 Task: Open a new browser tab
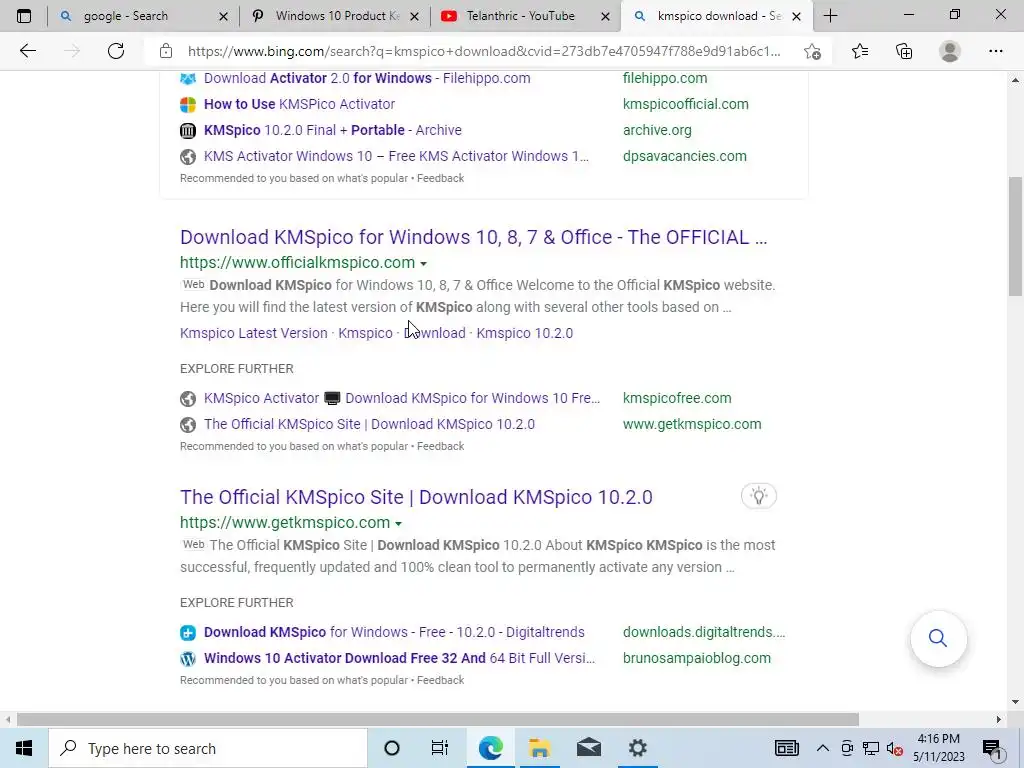point(831,16)
